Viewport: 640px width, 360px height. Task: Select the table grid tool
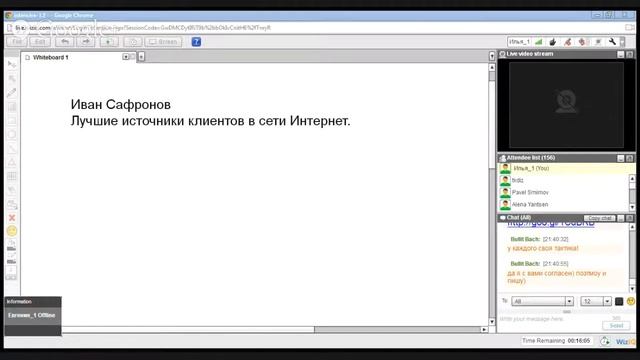point(12,176)
